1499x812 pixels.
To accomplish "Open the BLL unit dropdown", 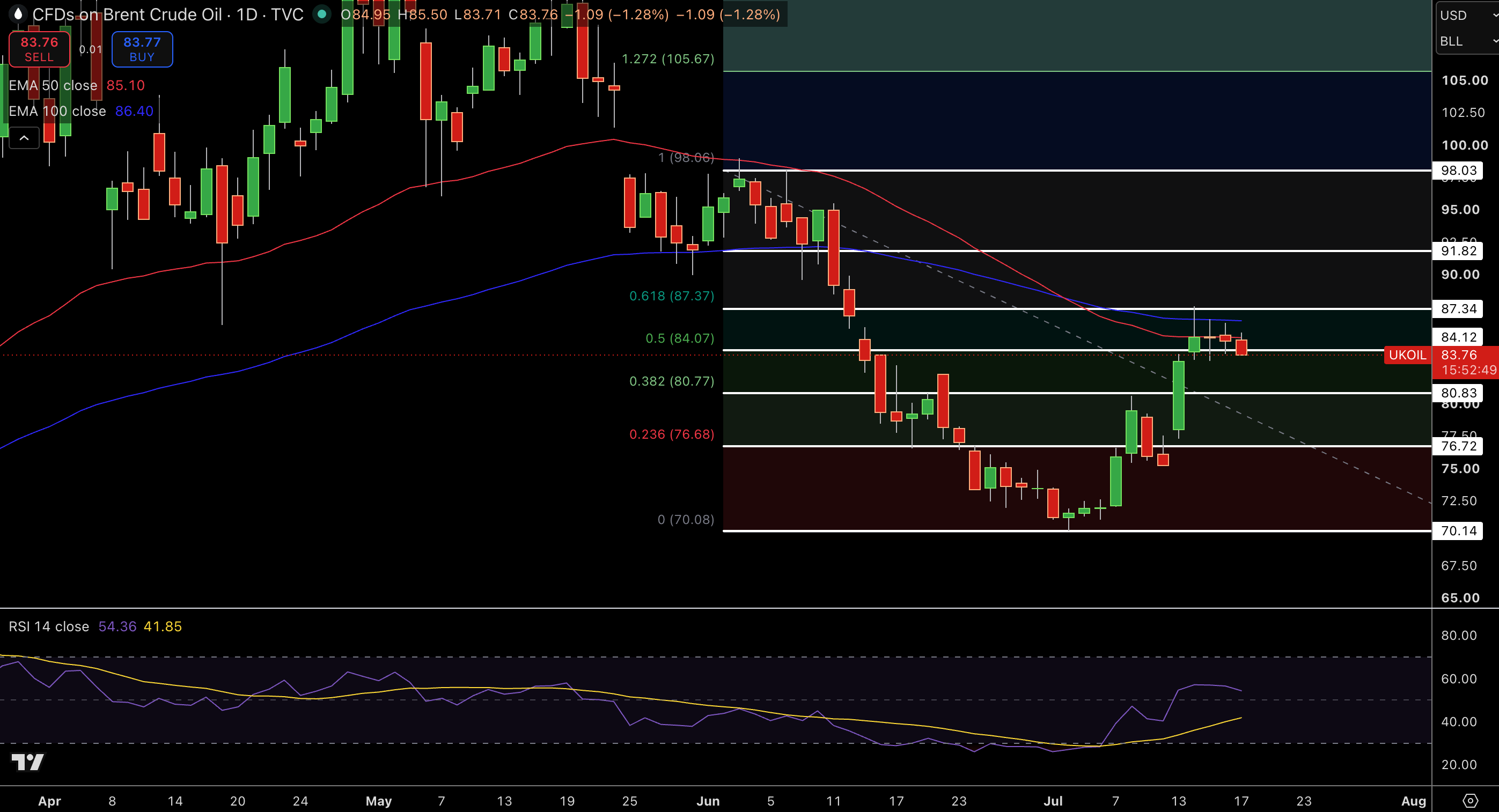I will 1467,41.
